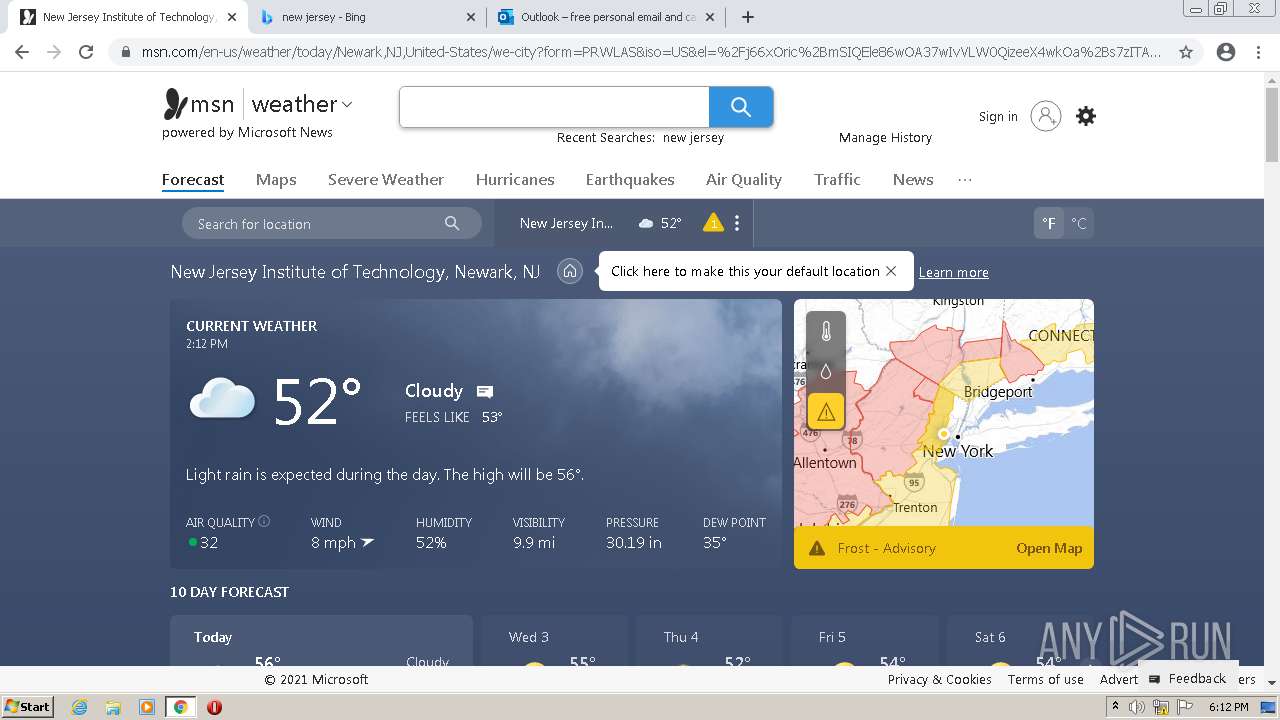Click the Chrome taskbar icon

[180, 707]
